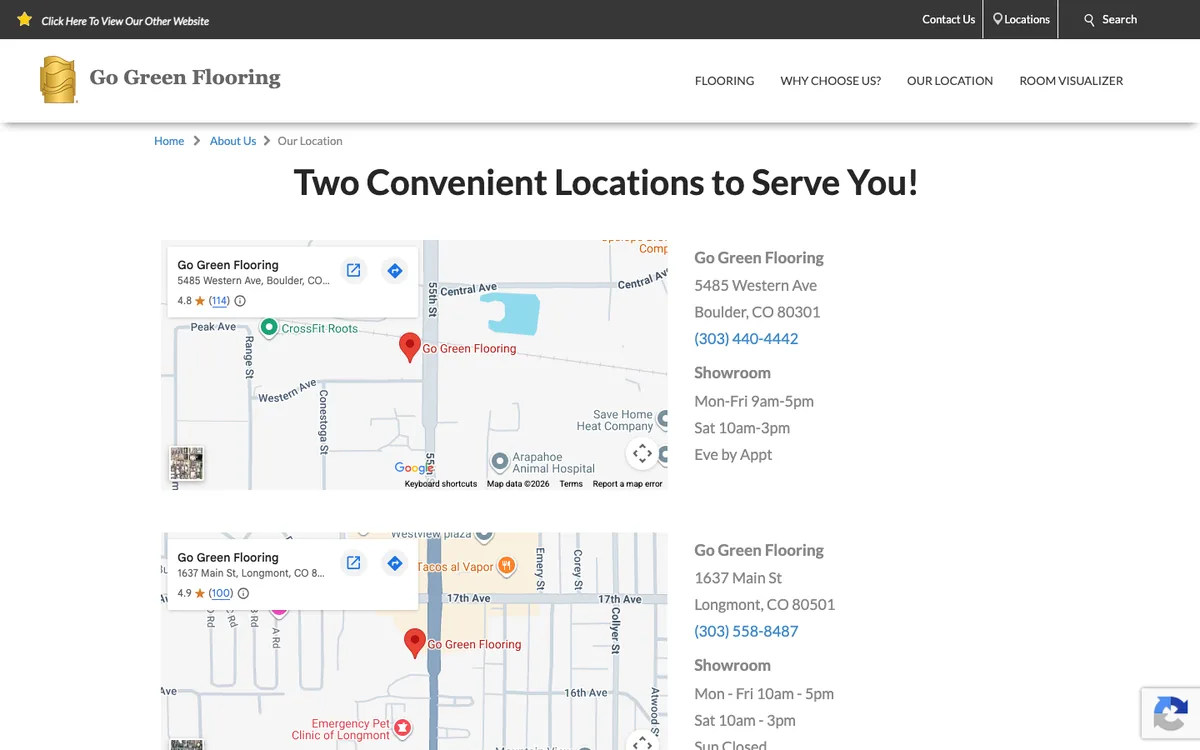Screen dimensions: 1200x750
Task: Click review info icon beside 114 reviews
Action: (x=240, y=300)
